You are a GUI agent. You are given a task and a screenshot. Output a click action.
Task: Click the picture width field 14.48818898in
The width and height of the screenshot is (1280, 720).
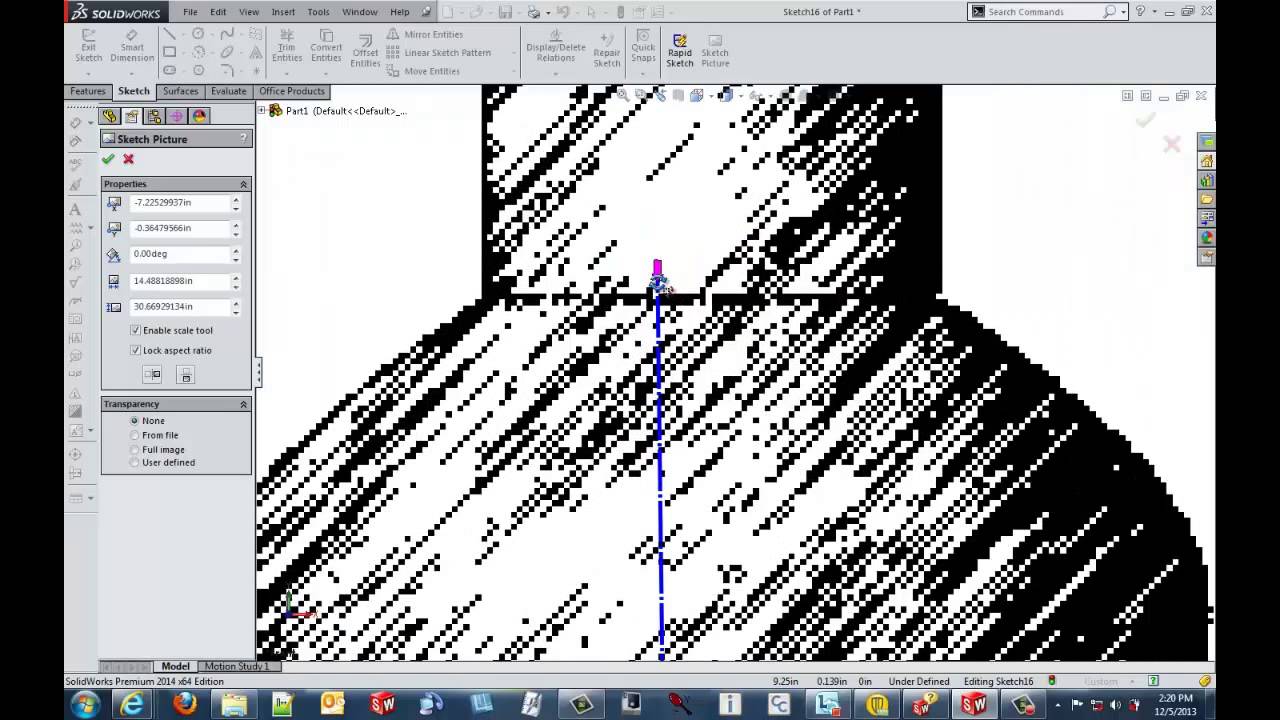coord(180,281)
